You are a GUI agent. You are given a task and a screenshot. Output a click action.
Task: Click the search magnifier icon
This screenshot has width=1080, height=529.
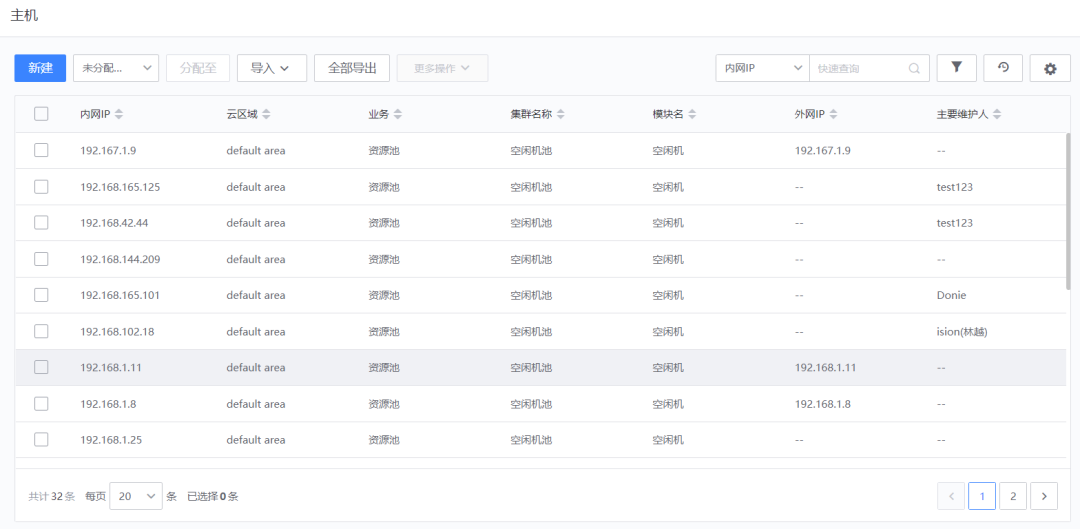(914, 68)
